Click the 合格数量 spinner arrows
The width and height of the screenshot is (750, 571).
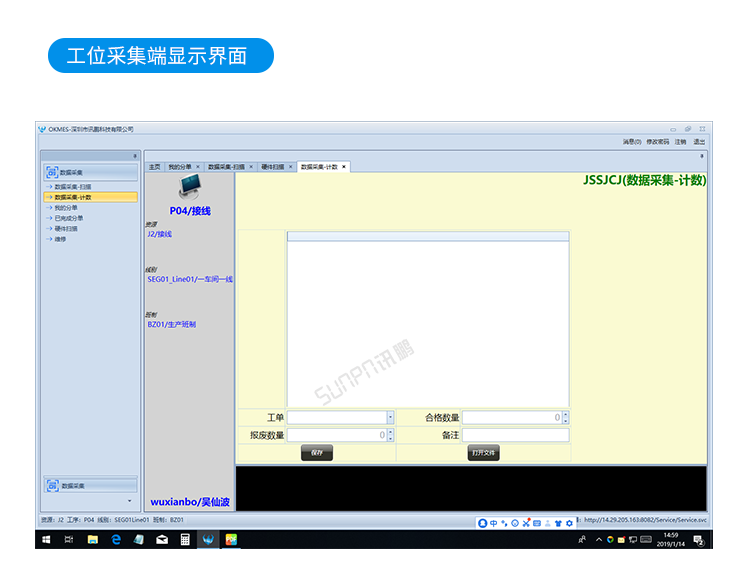565,418
